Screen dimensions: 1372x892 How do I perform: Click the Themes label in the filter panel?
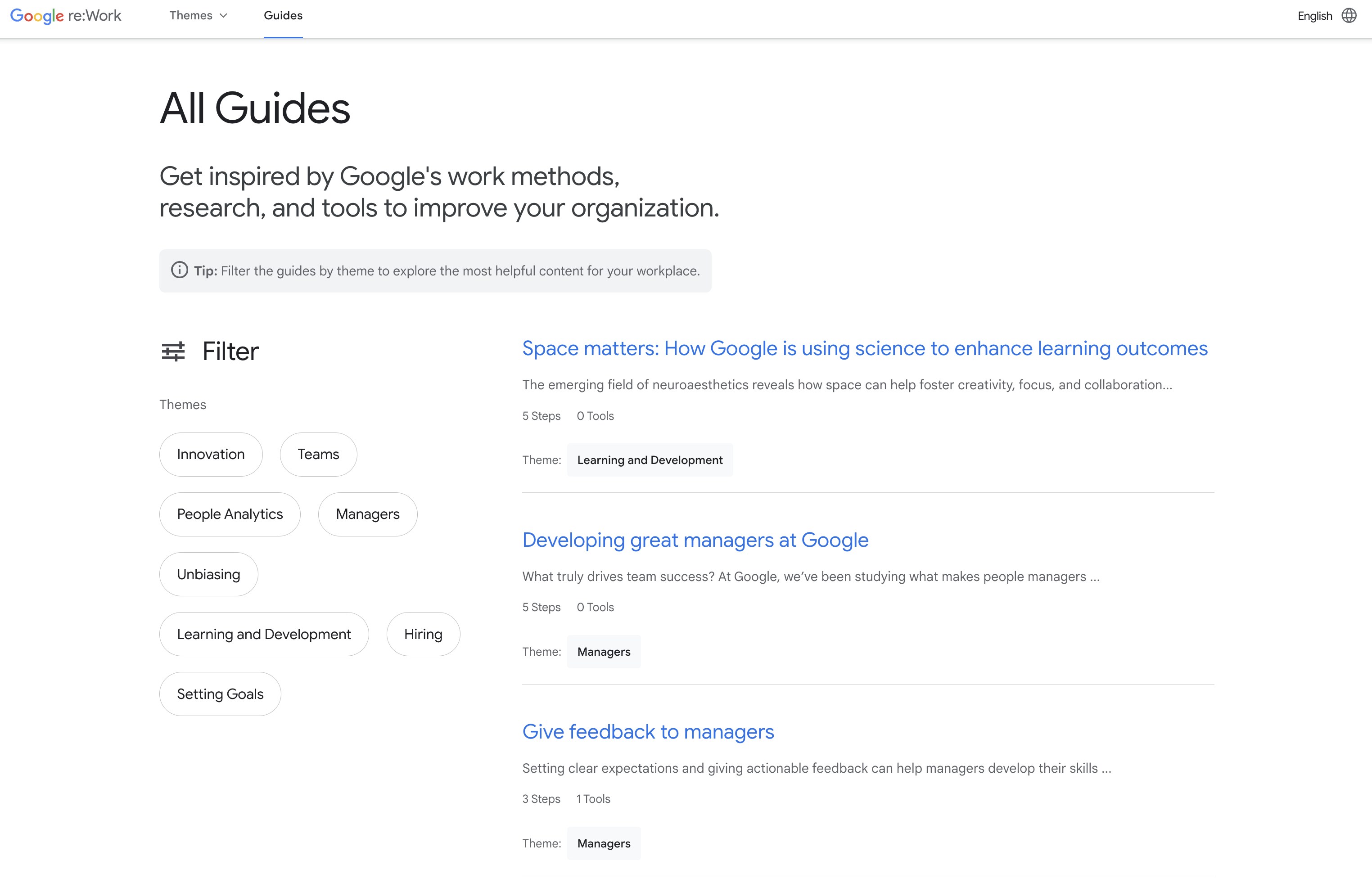(x=183, y=405)
